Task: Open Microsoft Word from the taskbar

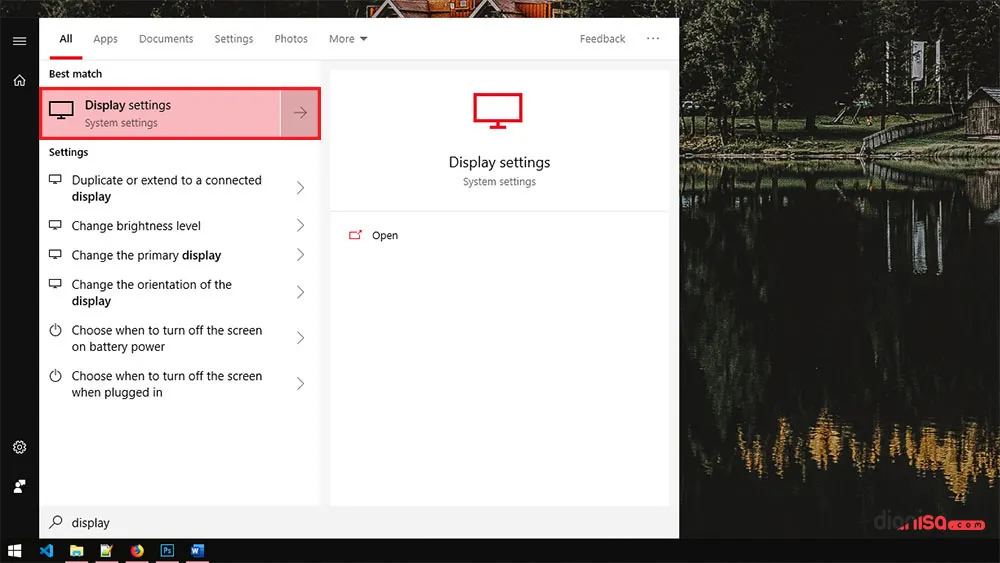Action: (x=197, y=550)
